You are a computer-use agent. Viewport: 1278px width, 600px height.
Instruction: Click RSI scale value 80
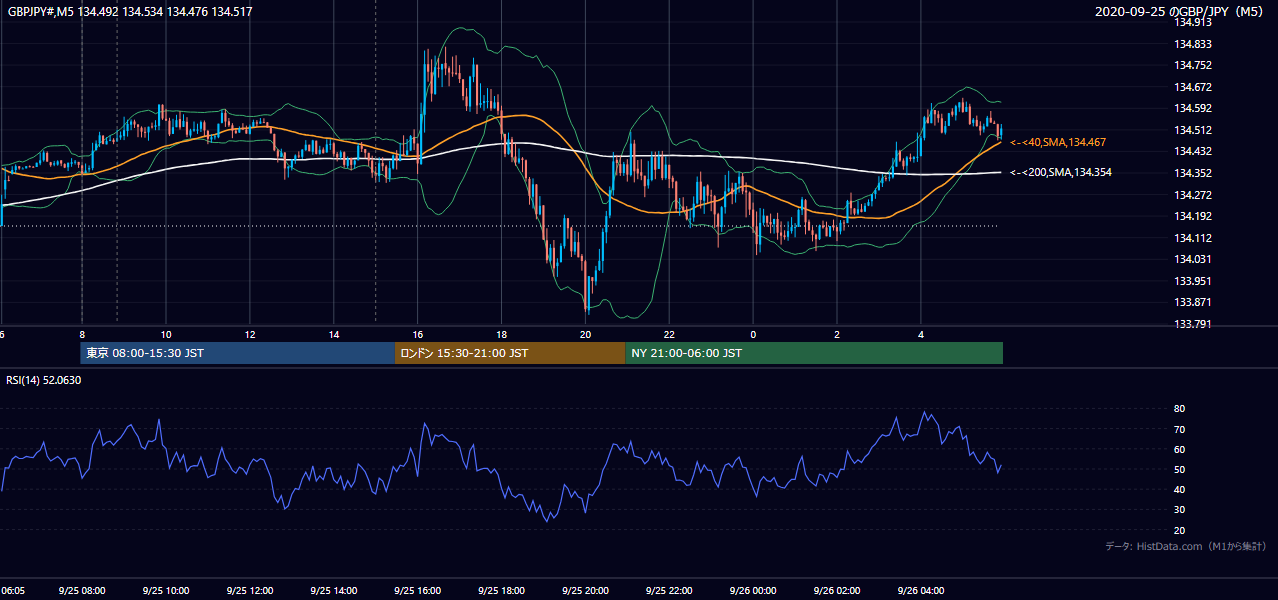pos(1180,409)
